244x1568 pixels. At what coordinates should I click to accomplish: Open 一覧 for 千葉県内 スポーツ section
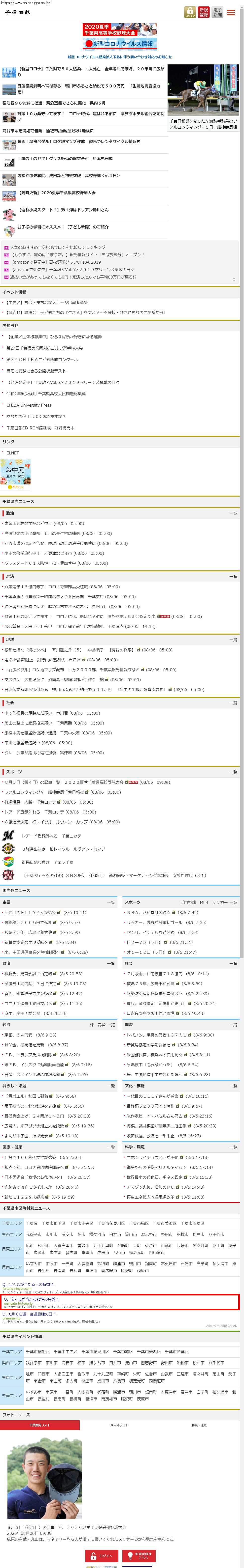tap(233, 772)
